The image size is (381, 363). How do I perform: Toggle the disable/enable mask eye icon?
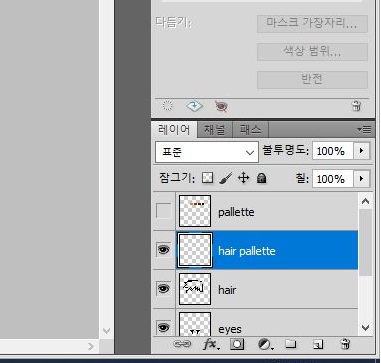point(221,106)
